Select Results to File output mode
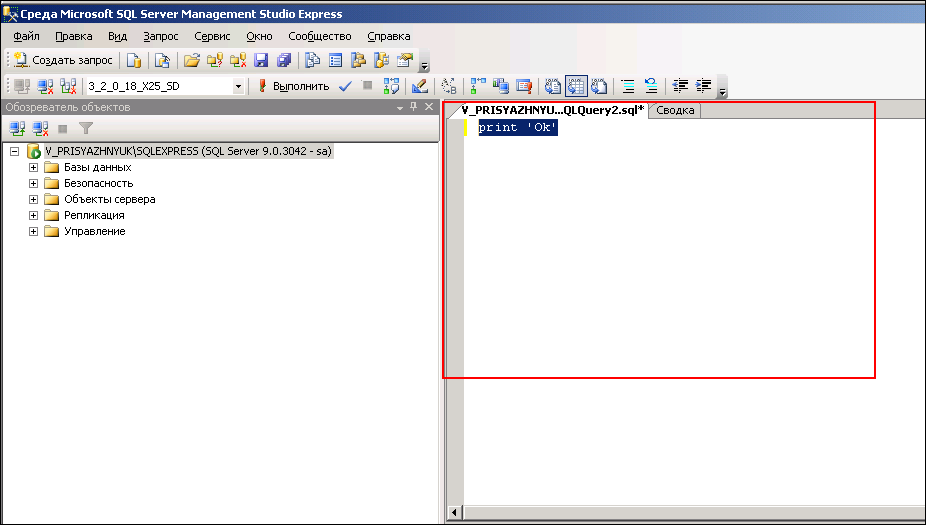Viewport: 926px width, 525px height. pyautogui.click(x=599, y=86)
